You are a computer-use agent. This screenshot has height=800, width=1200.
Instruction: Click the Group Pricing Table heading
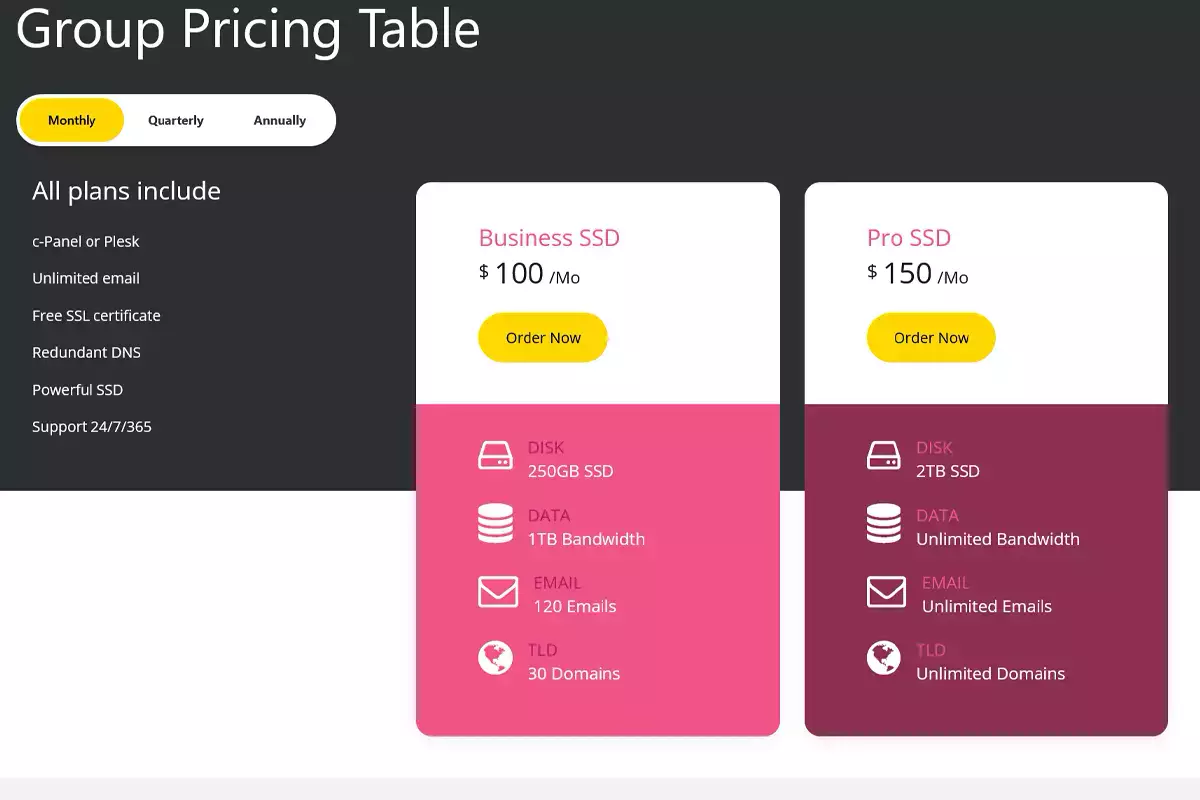[x=248, y=28]
